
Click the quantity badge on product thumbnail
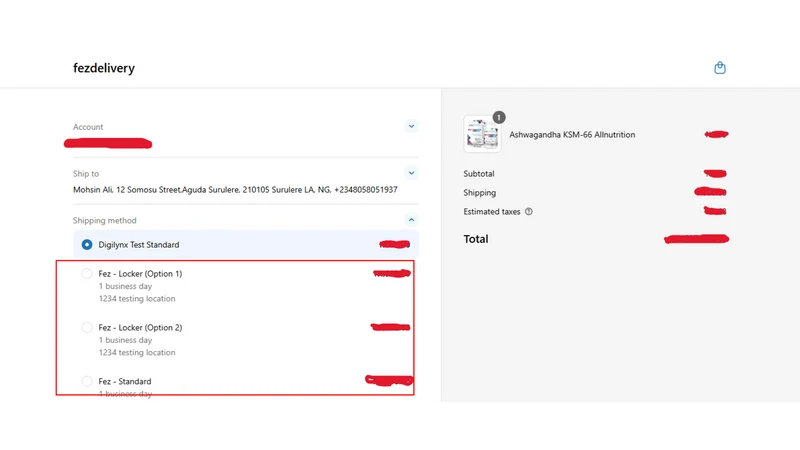498,117
